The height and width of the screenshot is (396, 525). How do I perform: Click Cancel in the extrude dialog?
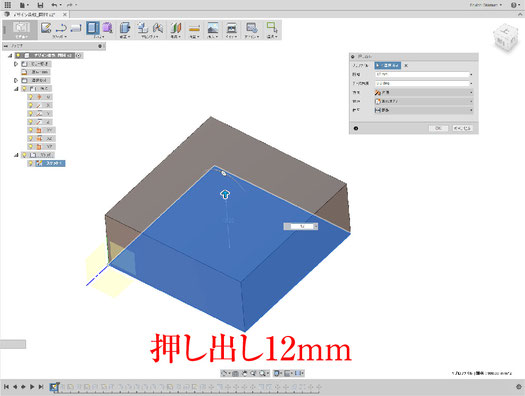click(x=462, y=128)
